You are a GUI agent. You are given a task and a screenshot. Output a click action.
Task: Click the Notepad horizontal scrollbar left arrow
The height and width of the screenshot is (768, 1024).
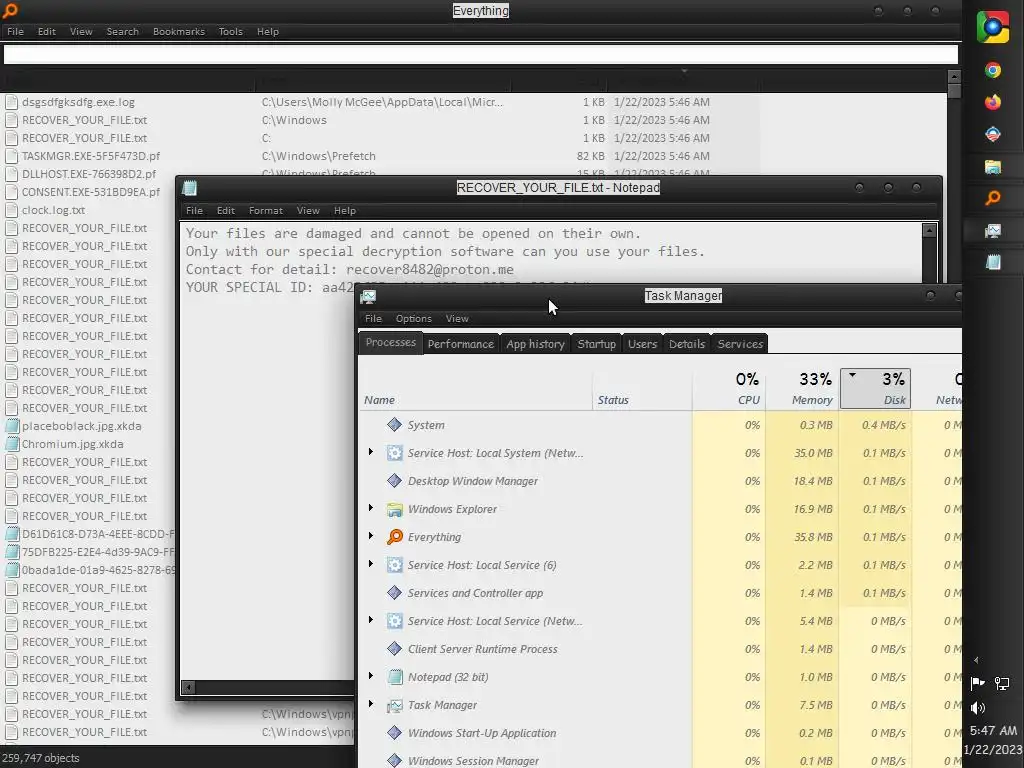pyautogui.click(x=188, y=687)
